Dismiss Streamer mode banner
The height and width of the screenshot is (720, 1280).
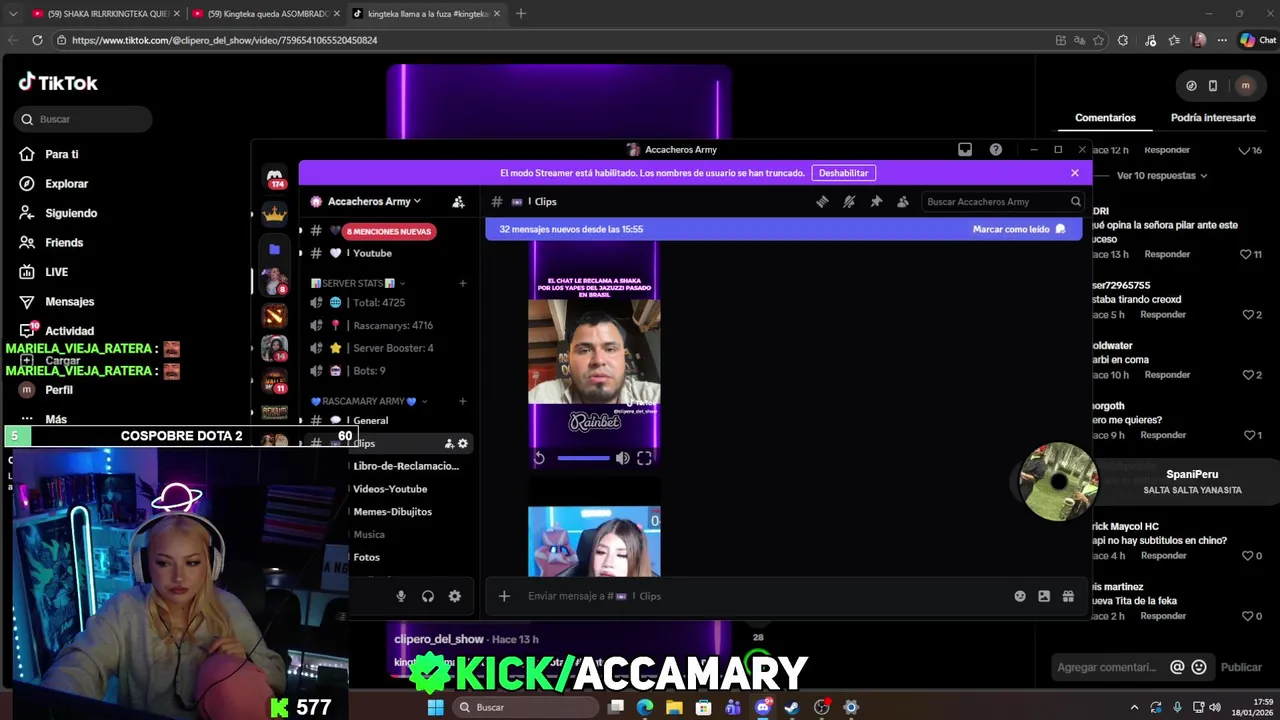pos(1075,173)
